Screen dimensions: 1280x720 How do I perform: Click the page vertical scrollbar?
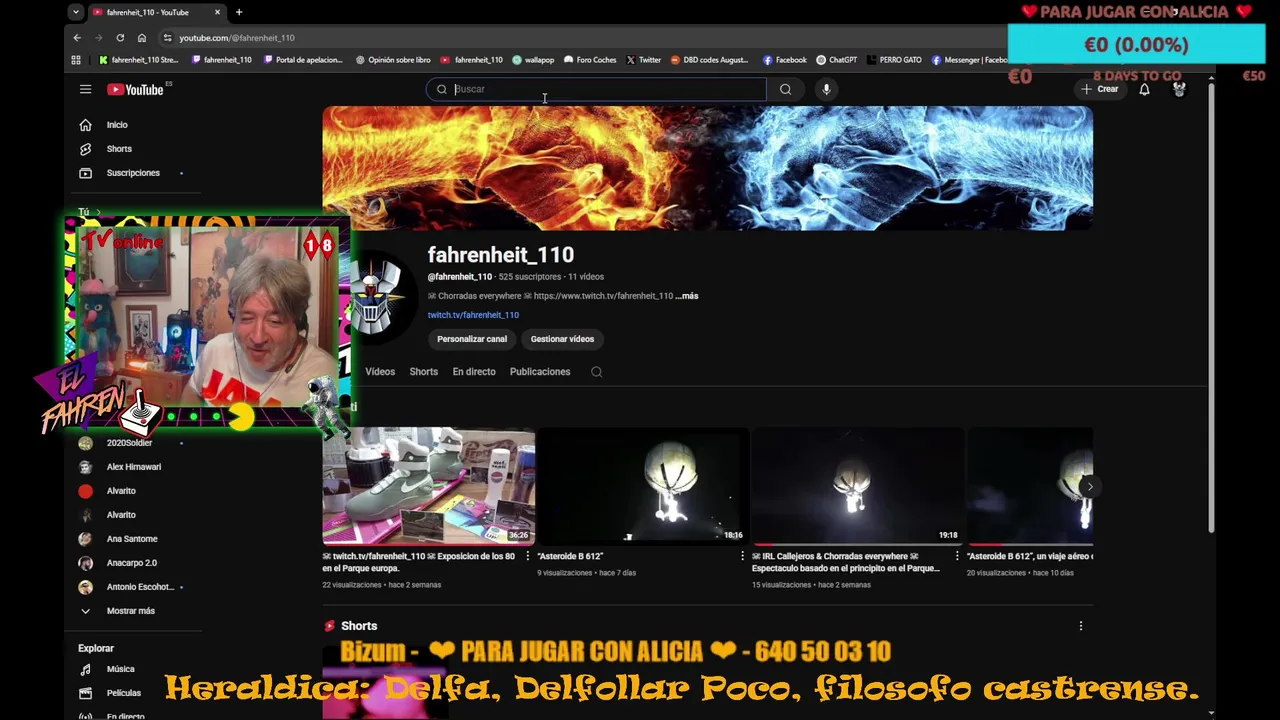pyautogui.click(x=1211, y=310)
